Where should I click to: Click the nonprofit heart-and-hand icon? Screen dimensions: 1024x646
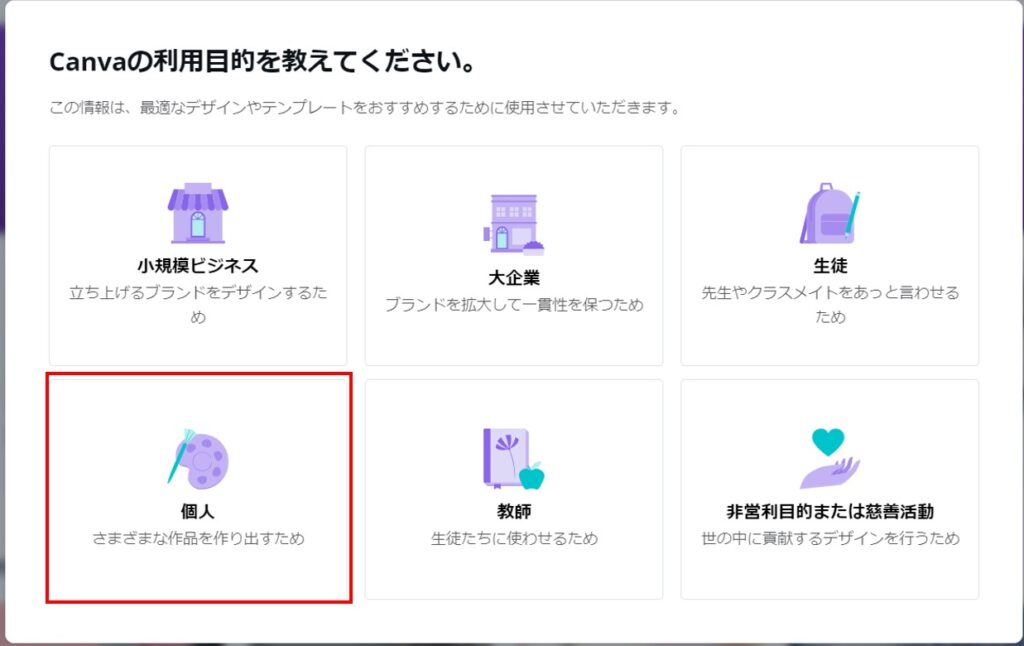[x=830, y=459]
